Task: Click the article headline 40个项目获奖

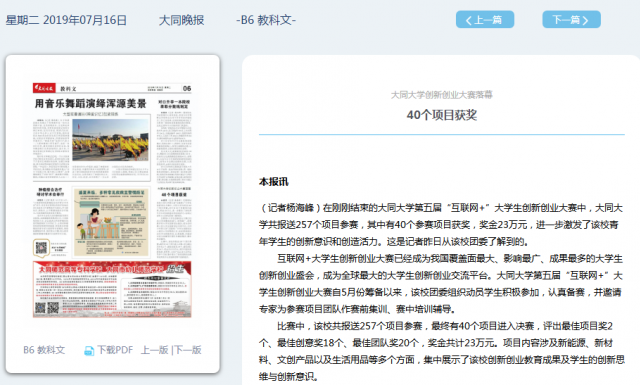Action: click(x=442, y=115)
